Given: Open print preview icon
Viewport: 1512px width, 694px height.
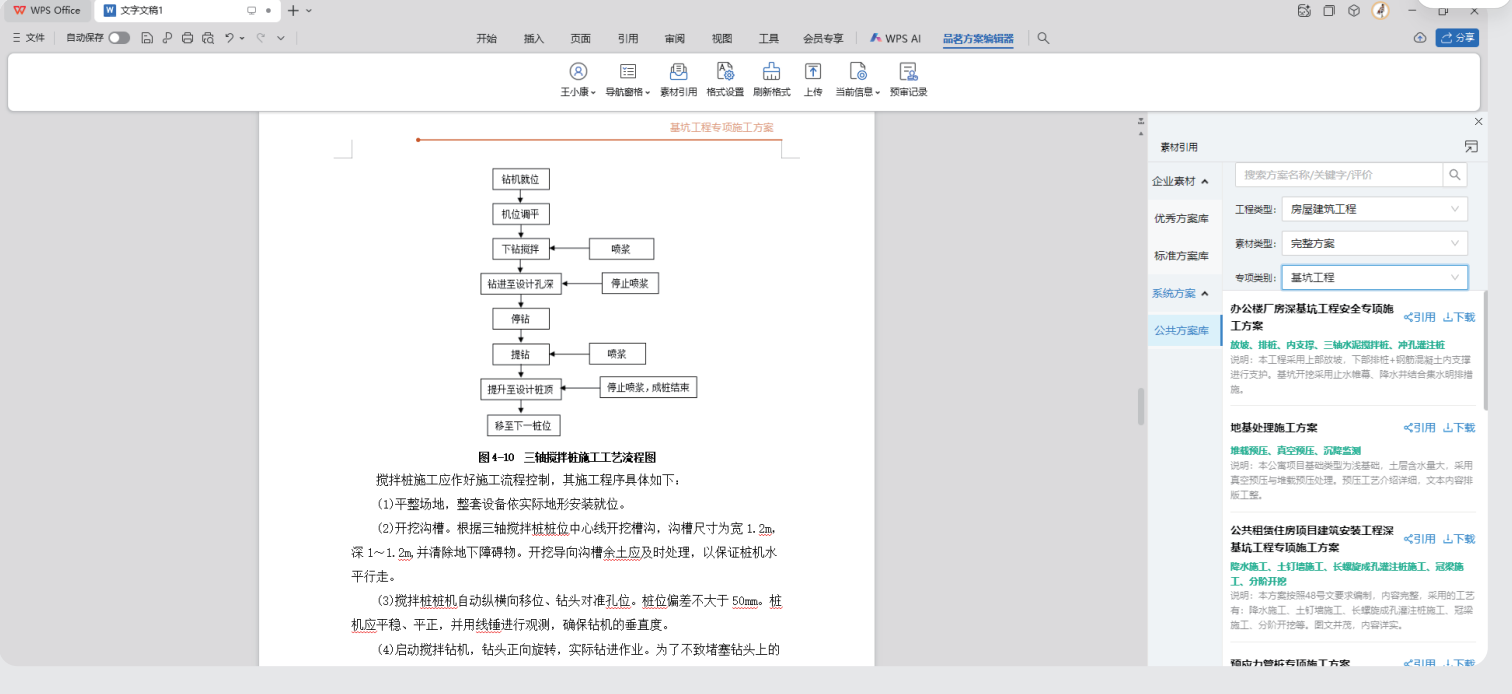Looking at the screenshot, I should (207, 38).
